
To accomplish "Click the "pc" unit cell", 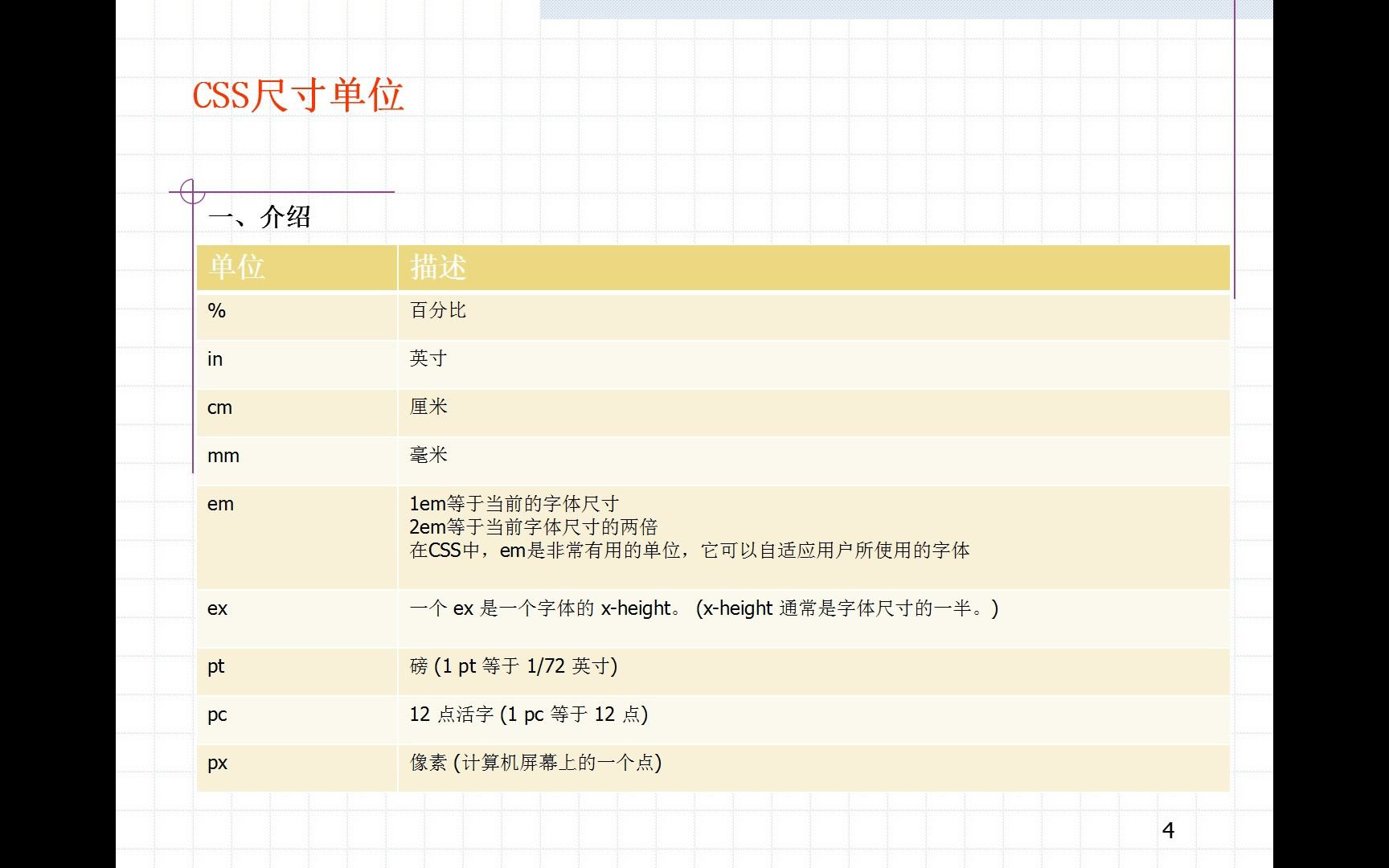I will click(297, 719).
